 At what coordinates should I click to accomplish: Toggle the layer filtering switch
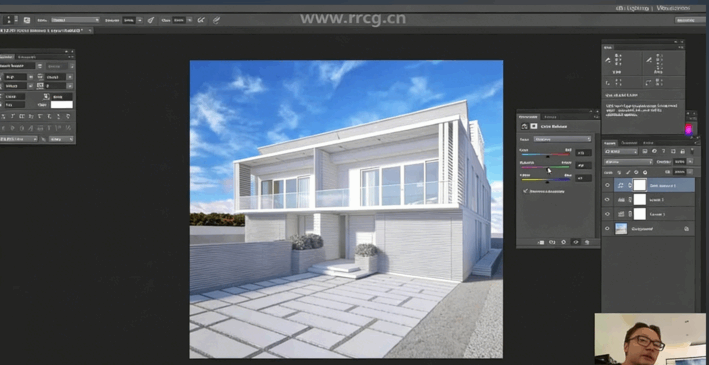[692, 151]
